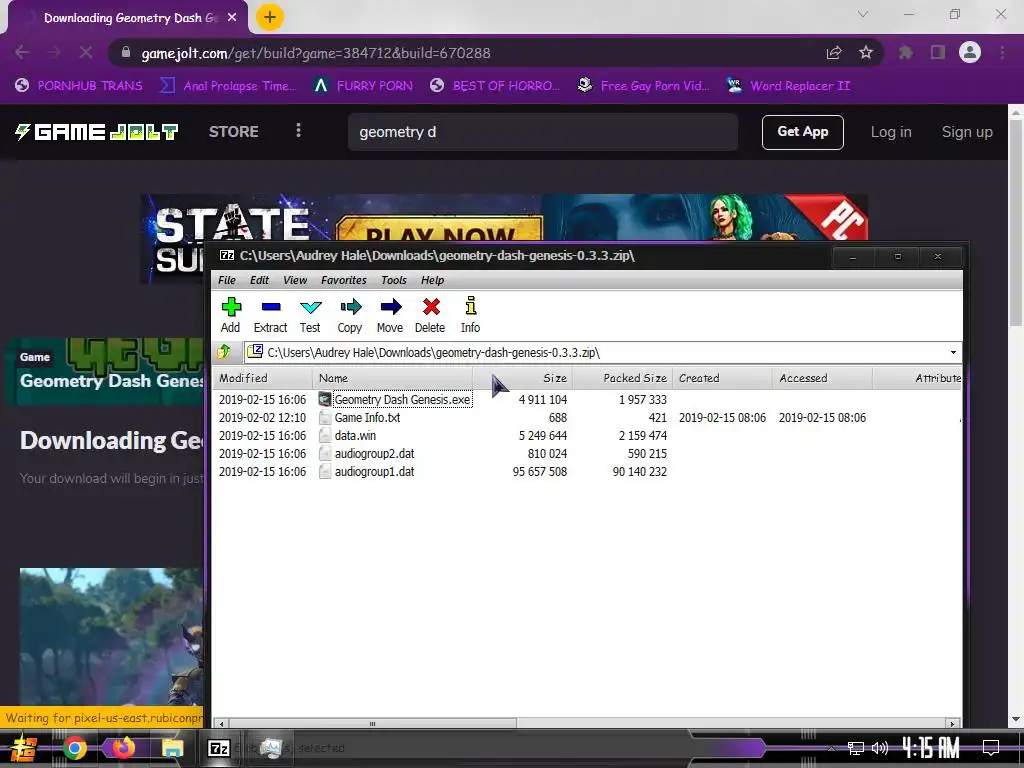Viewport: 1024px width, 768px height.
Task: Click the share page icon in address bar
Action: click(834, 53)
